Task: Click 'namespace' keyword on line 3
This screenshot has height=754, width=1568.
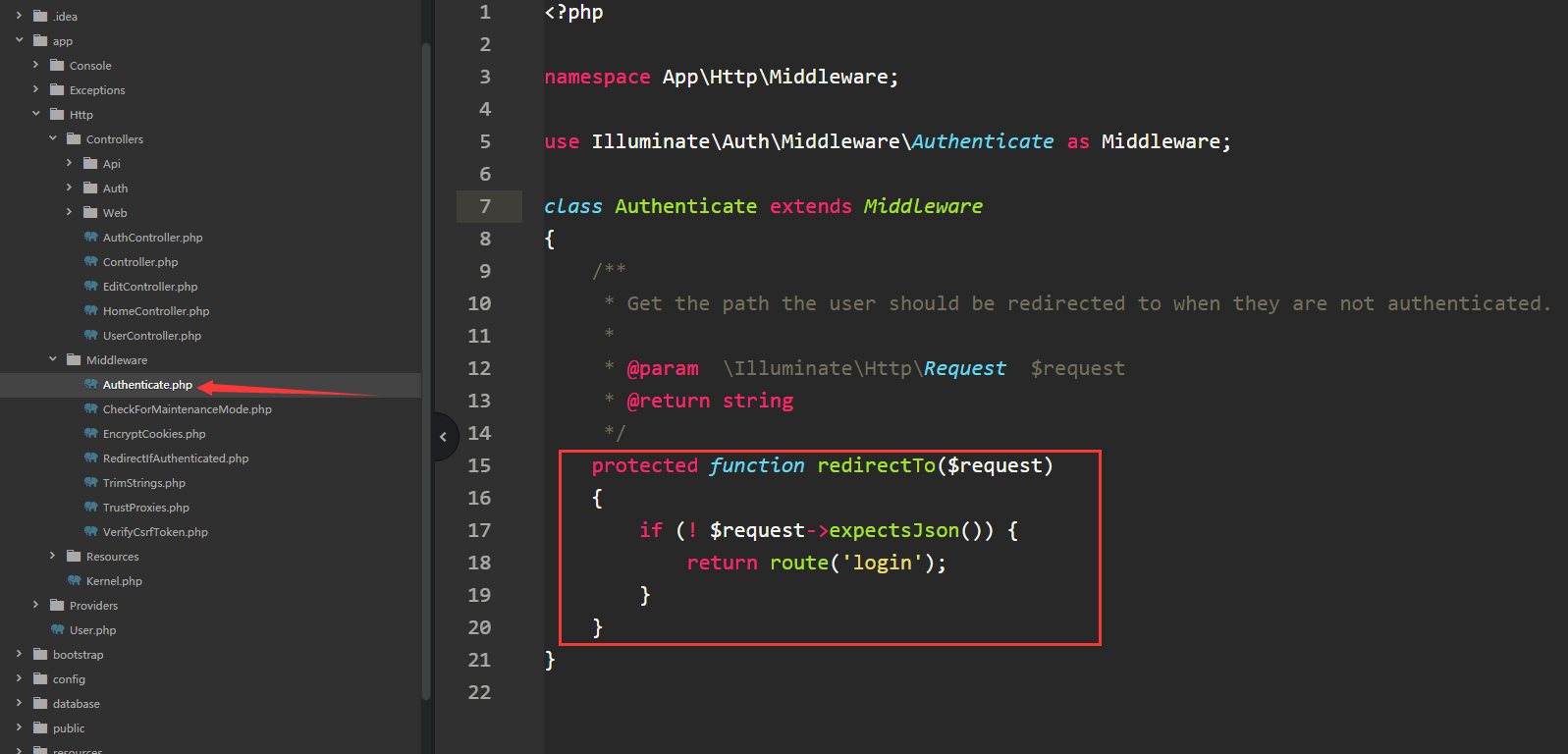Action: (597, 77)
